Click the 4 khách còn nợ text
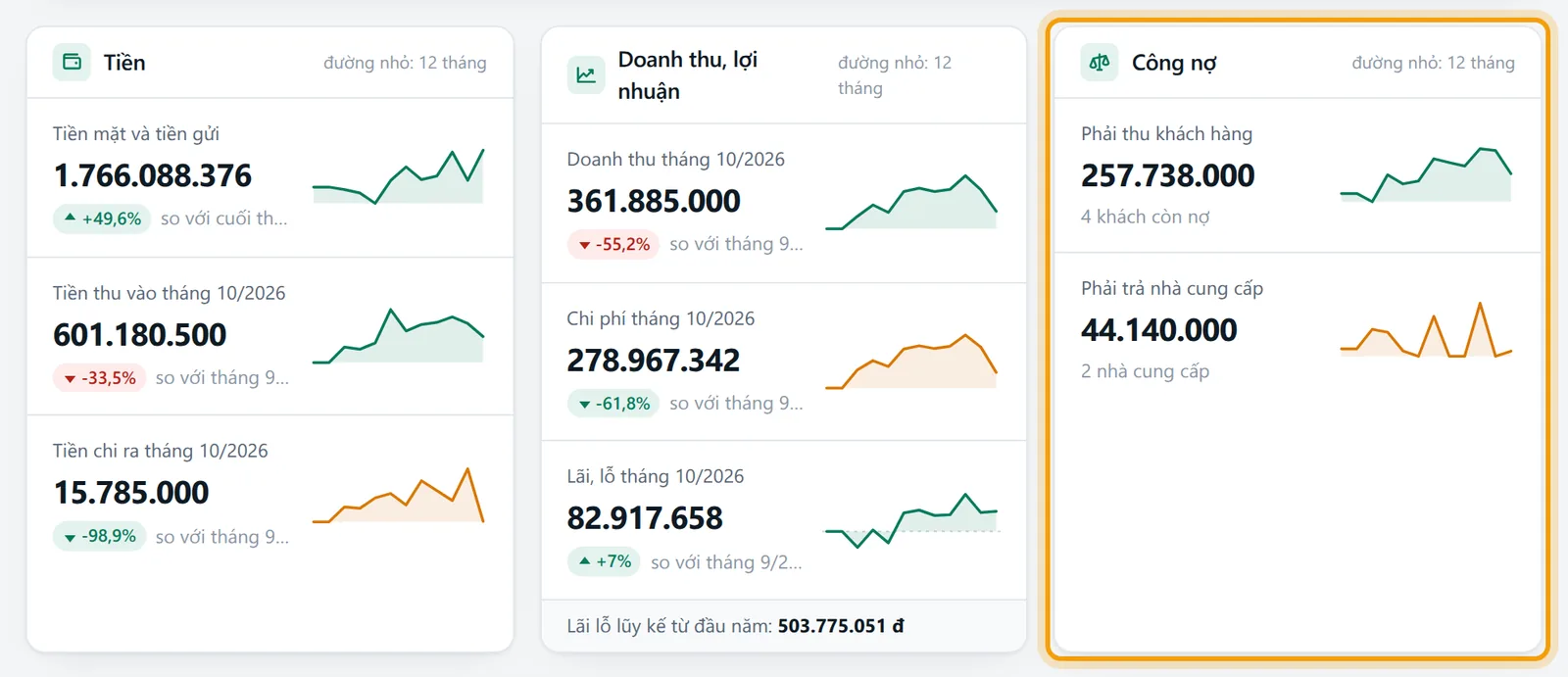Screen dimensions: 1568x677 (x=1146, y=217)
